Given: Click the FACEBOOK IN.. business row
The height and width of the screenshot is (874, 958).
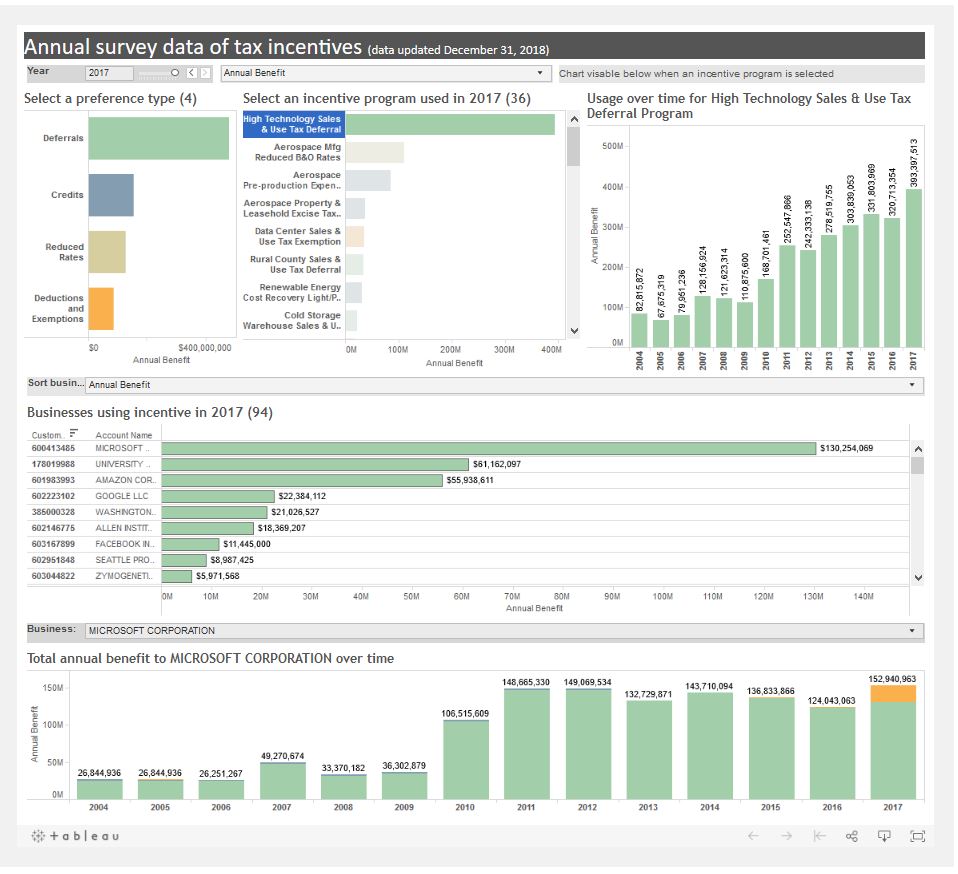Looking at the screenshot, I should click(x=191, y=544).
